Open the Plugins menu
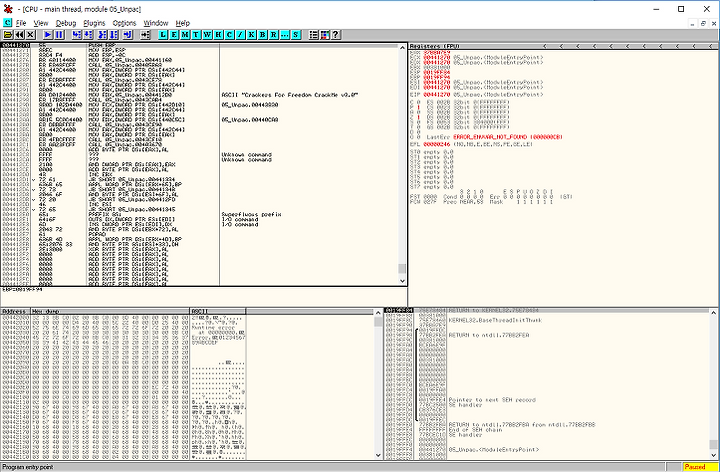Viewport: 720px width, 472px height. [94, 23]
